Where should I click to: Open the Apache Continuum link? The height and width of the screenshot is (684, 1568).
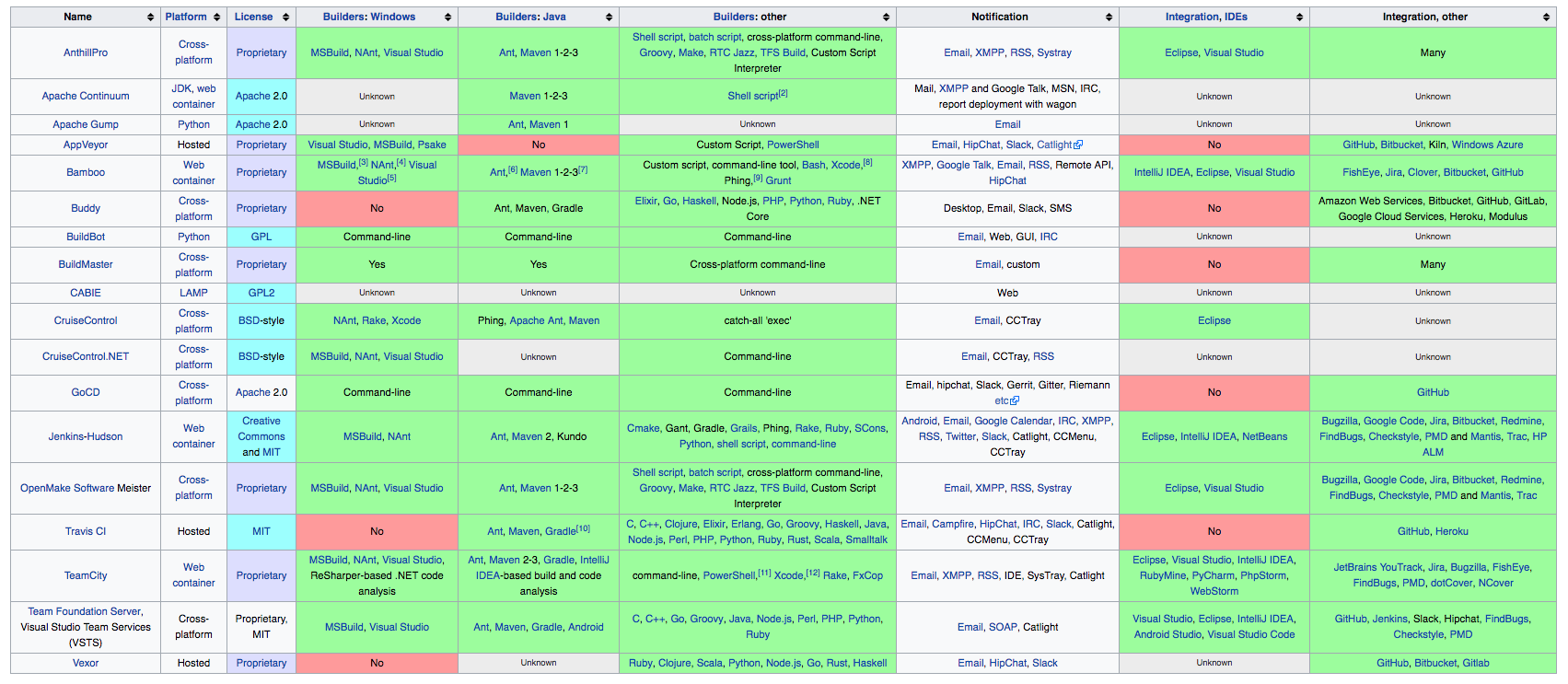(86, 96)
